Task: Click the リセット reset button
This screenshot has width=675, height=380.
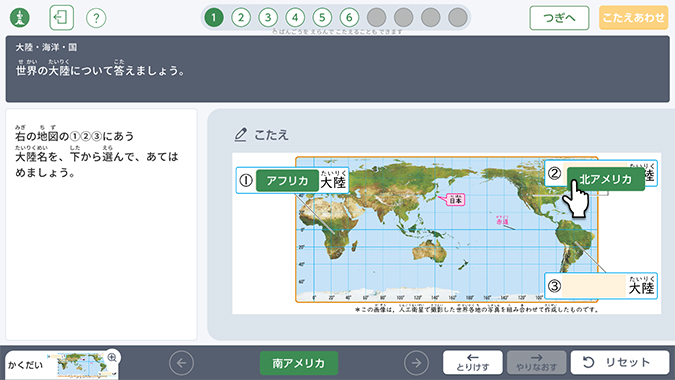Action: [x=620, y=362]
